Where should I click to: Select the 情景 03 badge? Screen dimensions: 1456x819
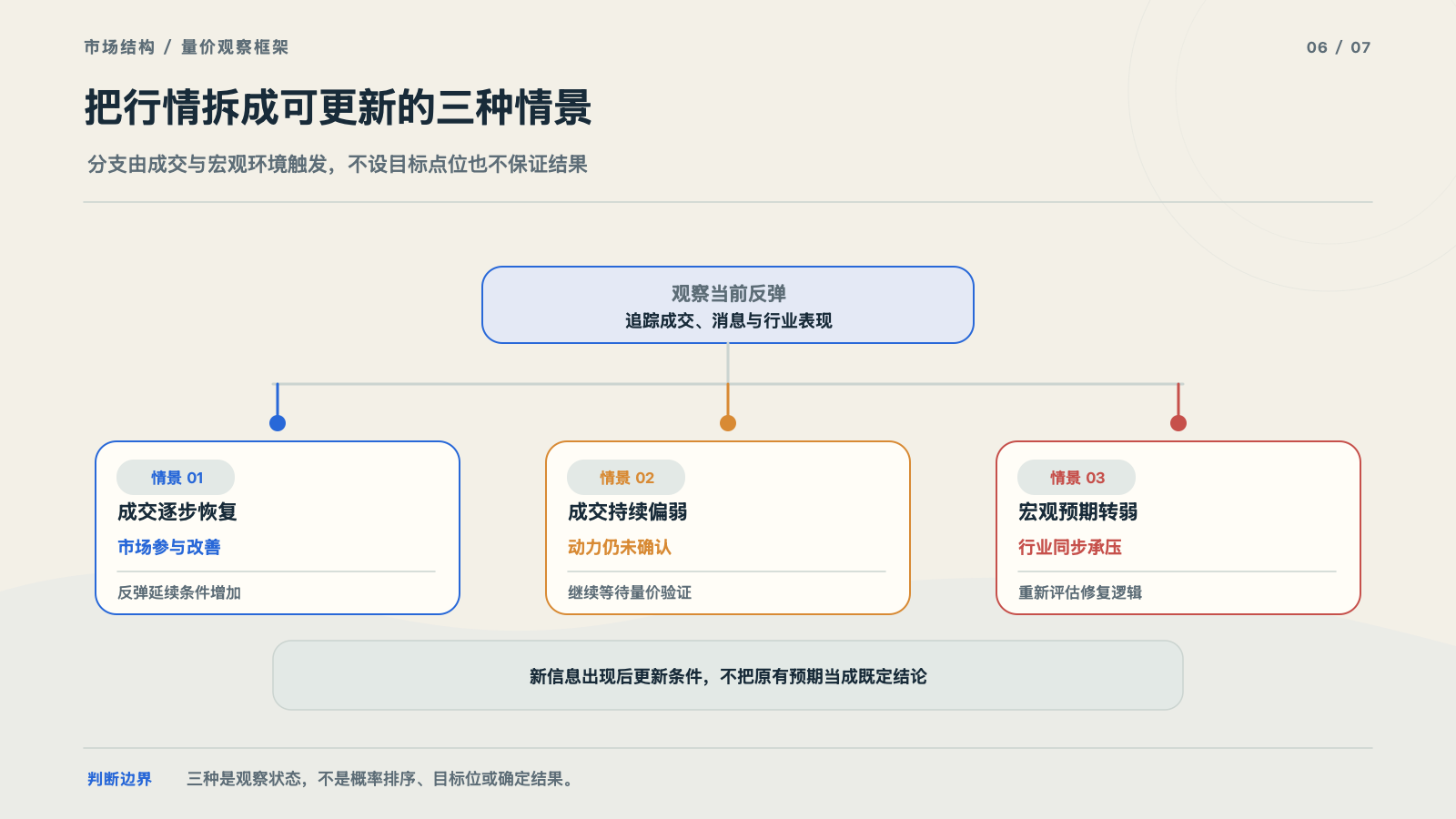1077,478
